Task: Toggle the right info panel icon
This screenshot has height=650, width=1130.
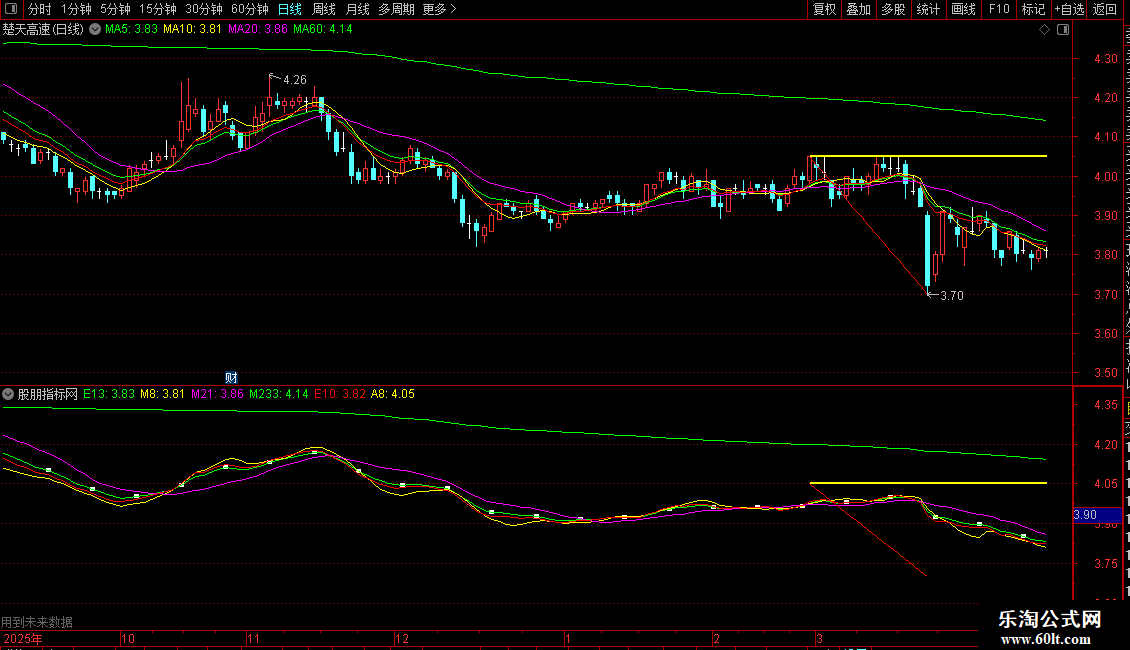Action: 1063,30
